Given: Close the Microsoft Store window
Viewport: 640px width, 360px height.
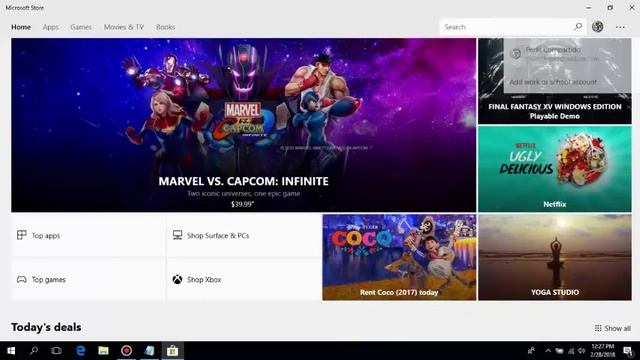Looking at the screenshot, I should point(631,7).
